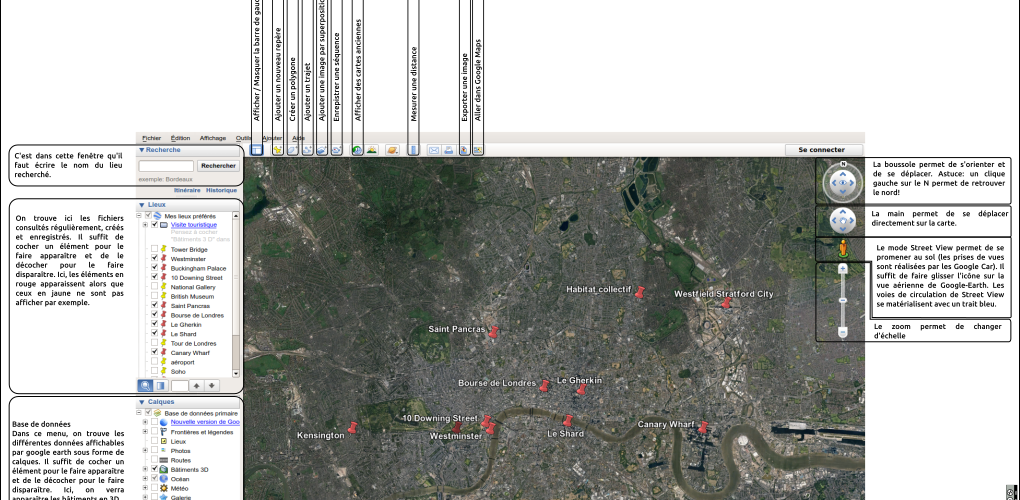Select the add image overlay toolbar icon
The height and width of the screenshot is (500, 1020).
click(x=322, y=150)
